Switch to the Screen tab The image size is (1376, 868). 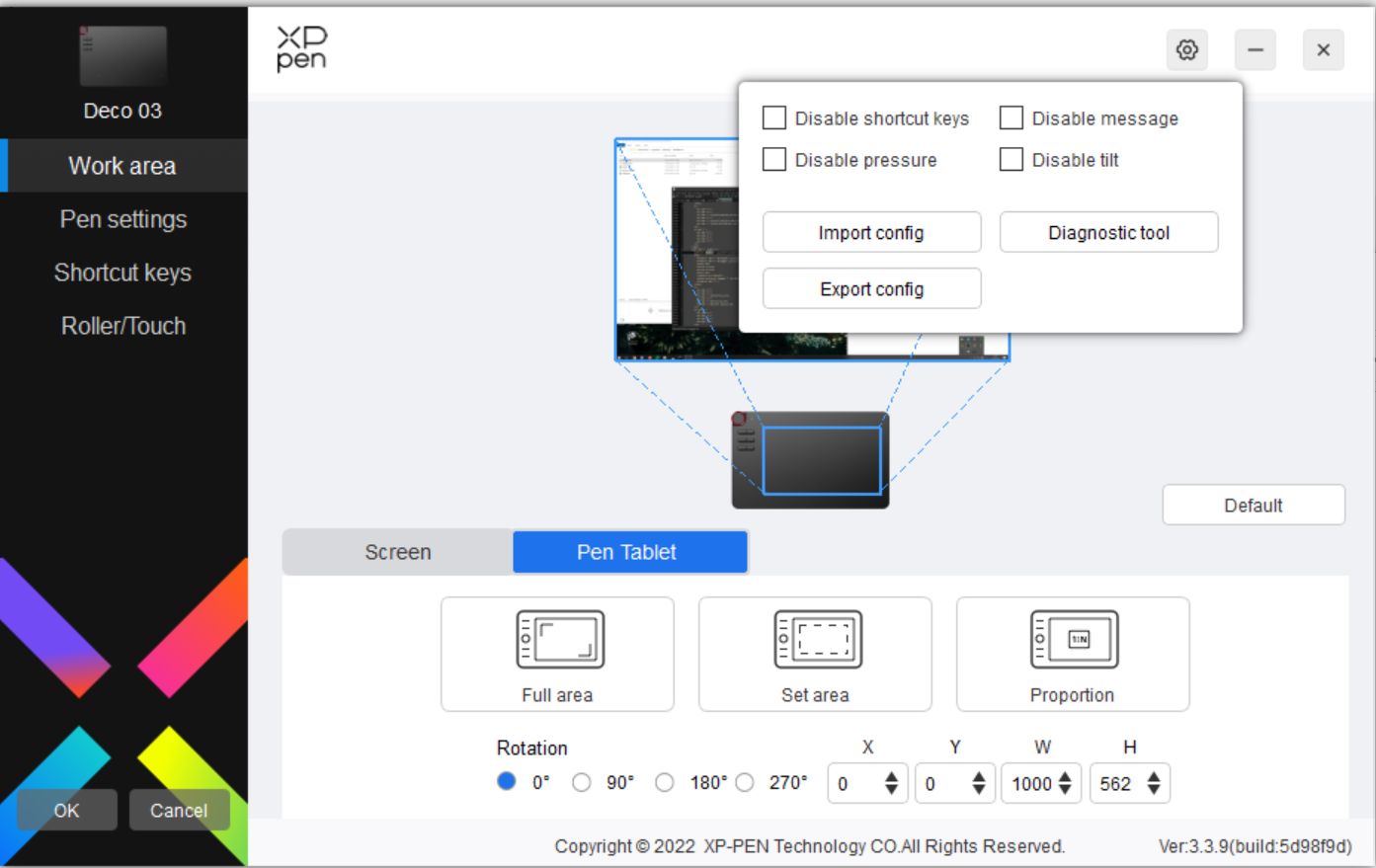[398, 552]
